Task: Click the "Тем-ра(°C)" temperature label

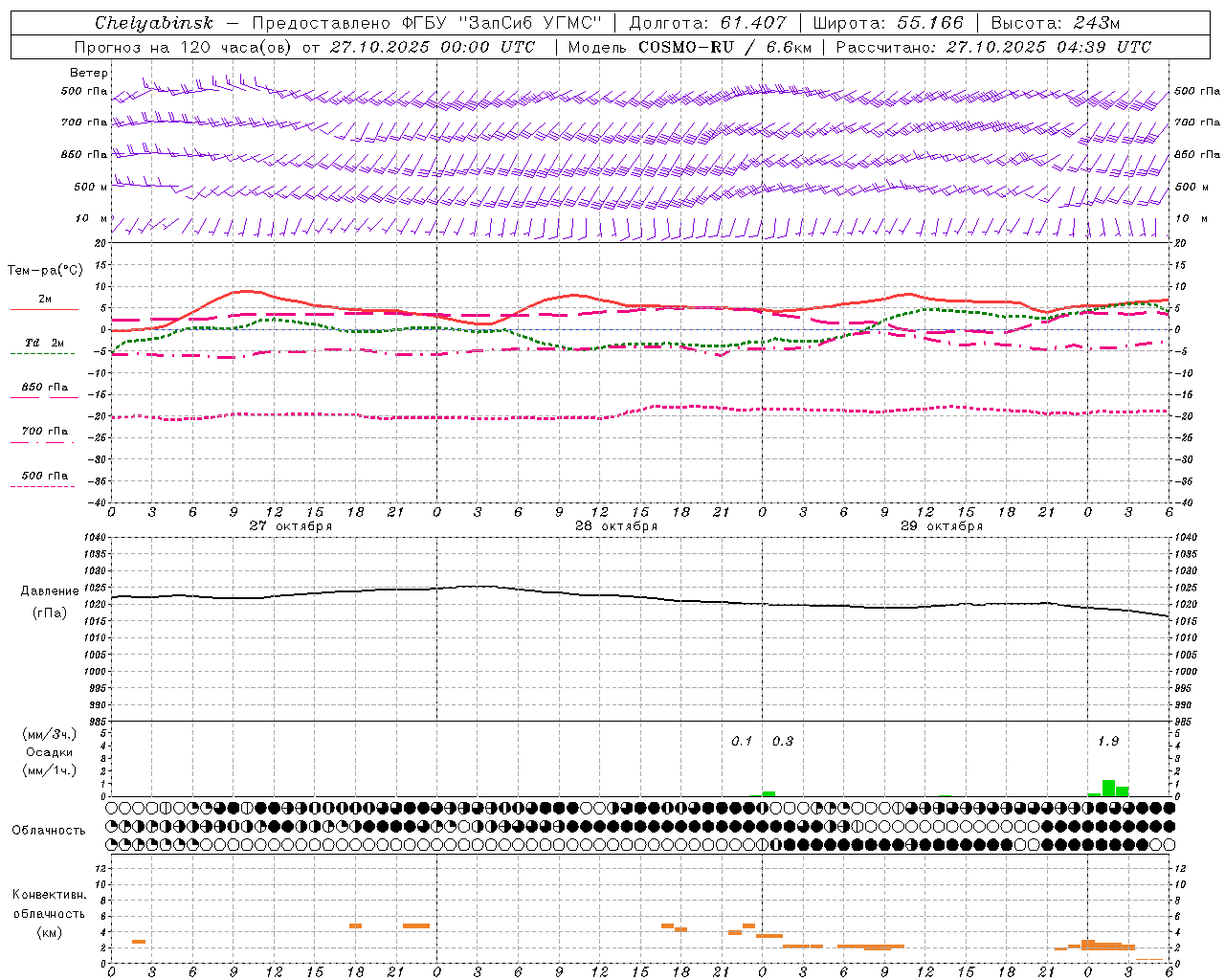Action: (45, 271)
